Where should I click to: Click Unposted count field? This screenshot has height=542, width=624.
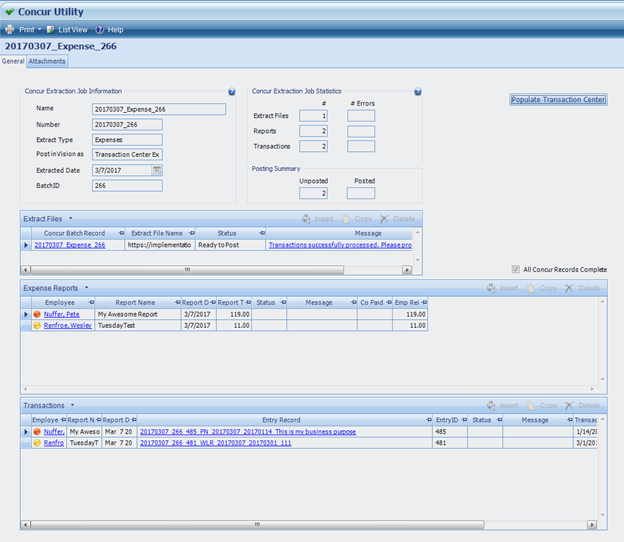(314, 193)
